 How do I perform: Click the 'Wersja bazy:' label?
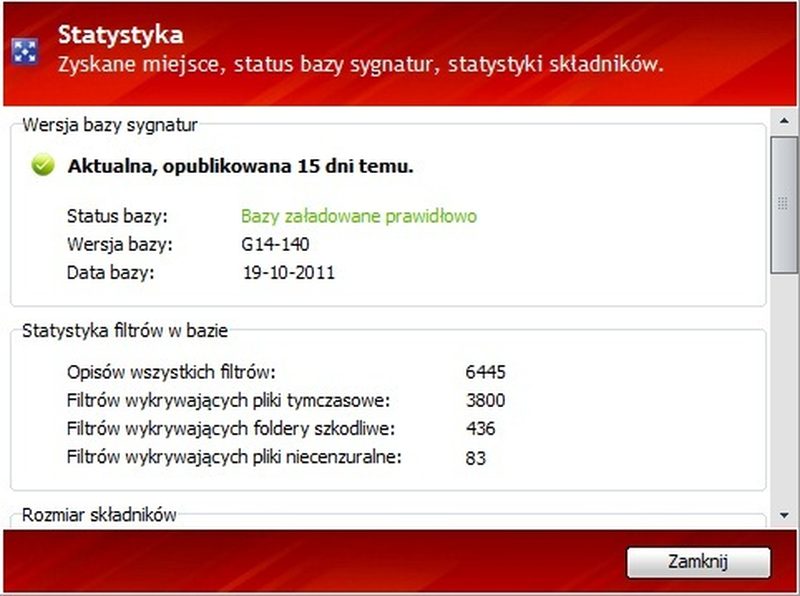click(x=120, y=244)
